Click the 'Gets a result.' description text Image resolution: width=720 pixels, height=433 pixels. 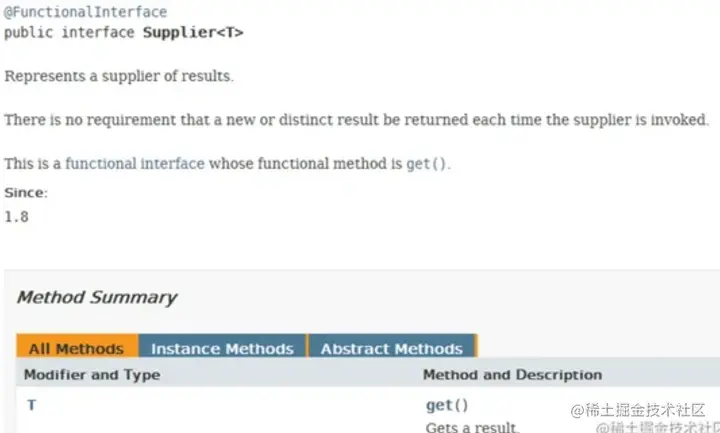pos(472,427)
